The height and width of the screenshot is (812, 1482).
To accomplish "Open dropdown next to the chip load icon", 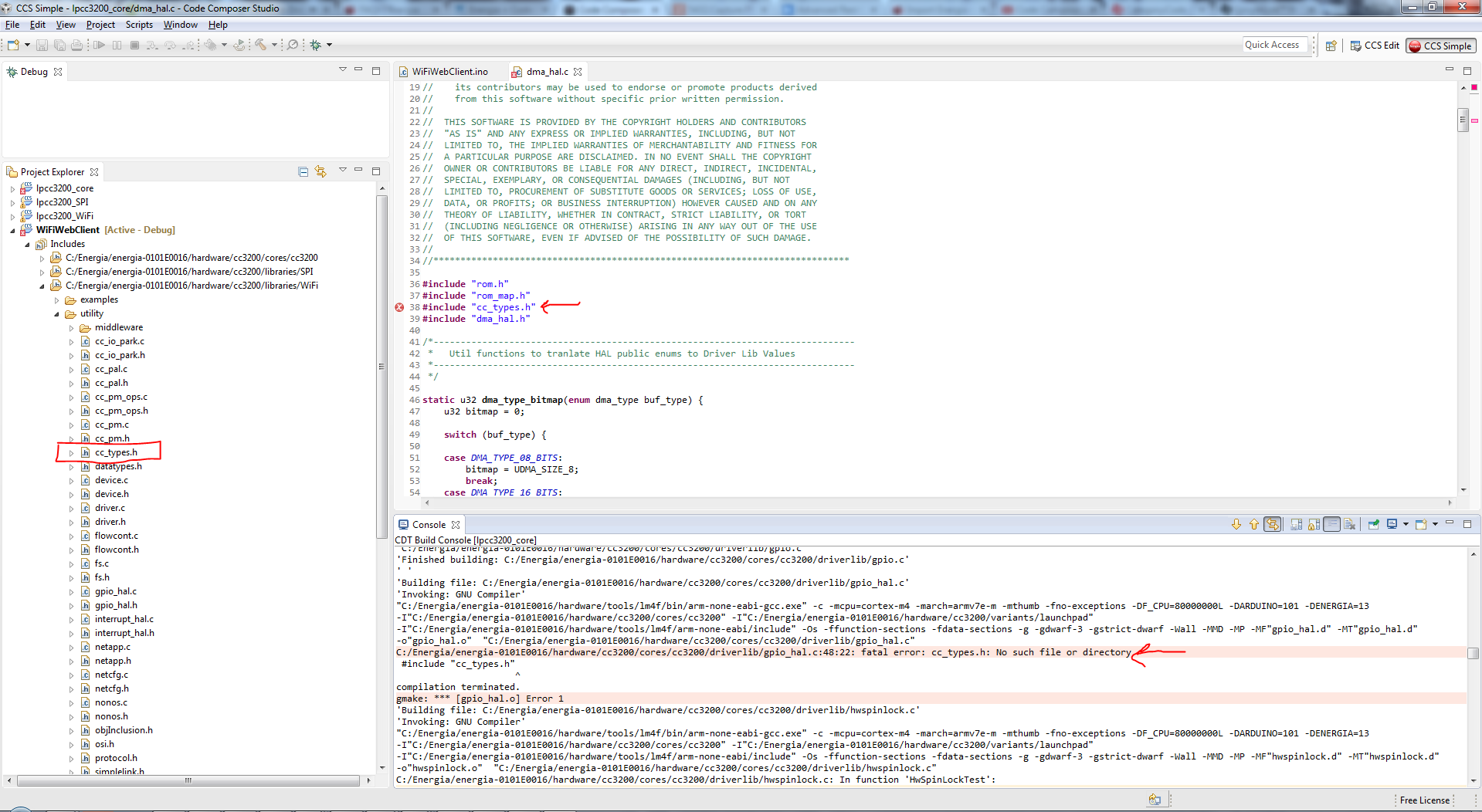I will tap(224, 45).
